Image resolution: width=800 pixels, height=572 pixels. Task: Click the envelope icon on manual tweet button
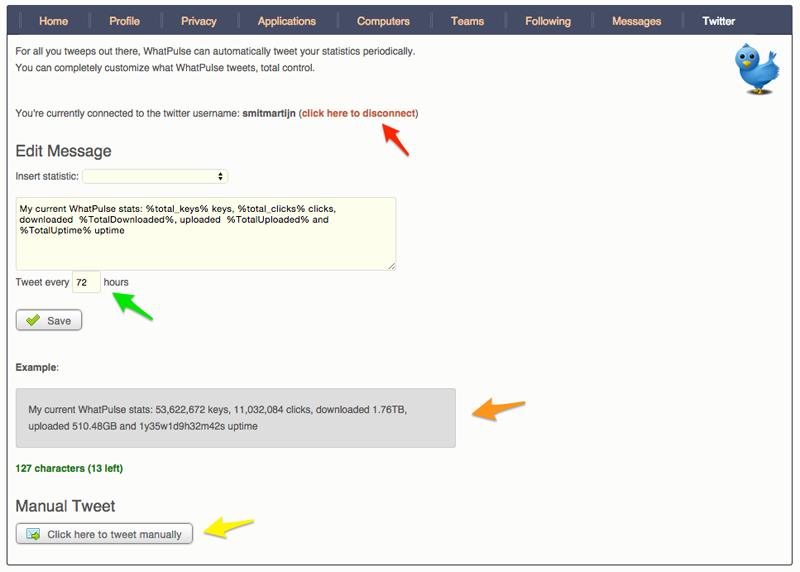pyautogui.click(x=33, y=534)
